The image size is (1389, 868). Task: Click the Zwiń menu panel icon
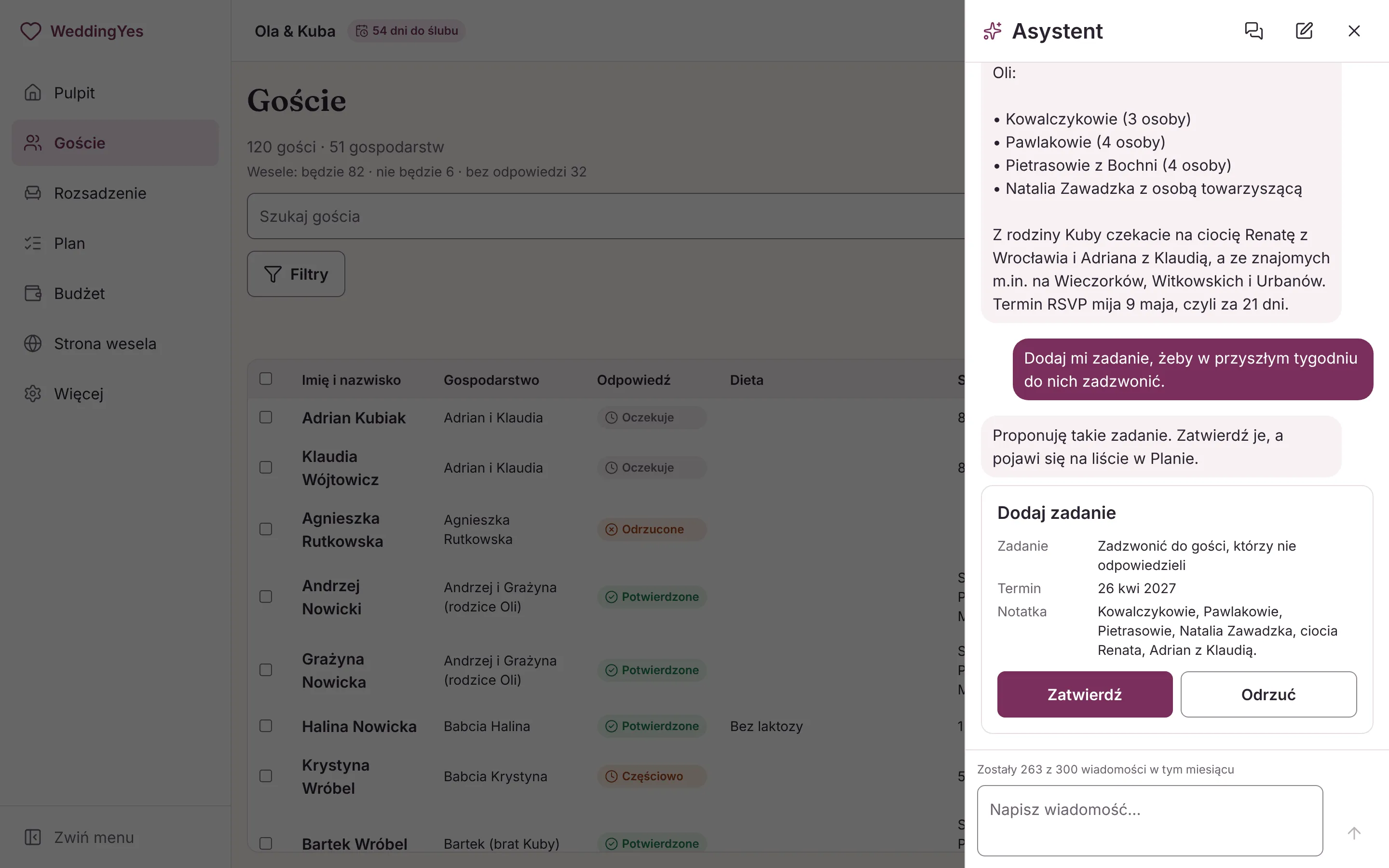pyautogui.click(x=33, y=837)
